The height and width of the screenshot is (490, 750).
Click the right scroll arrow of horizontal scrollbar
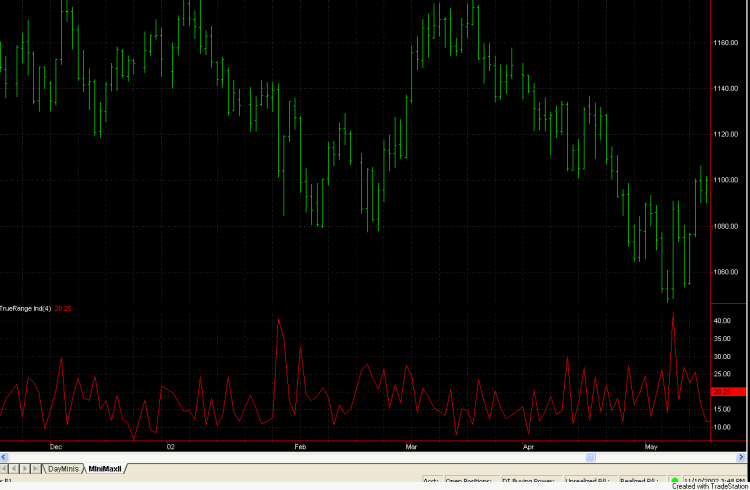coord(741,457)
